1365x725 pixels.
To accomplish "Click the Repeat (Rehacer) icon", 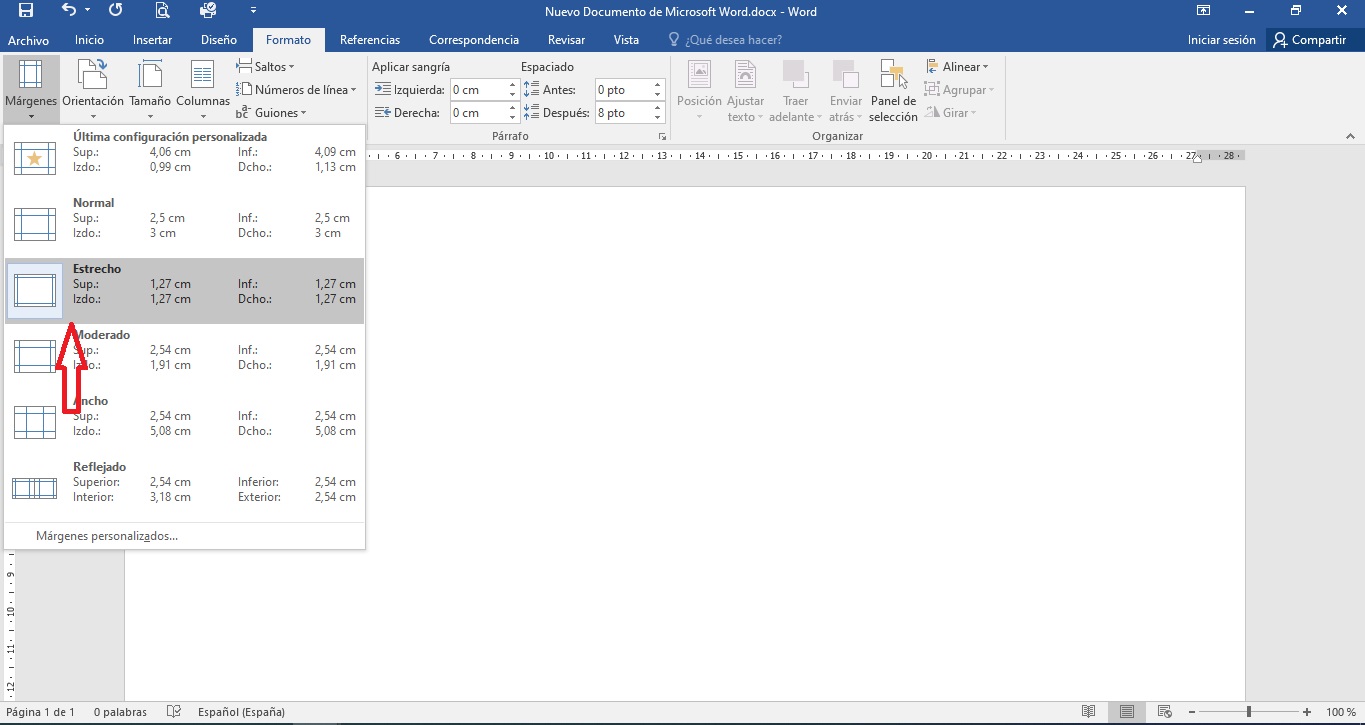I will [x=115, y=11].
